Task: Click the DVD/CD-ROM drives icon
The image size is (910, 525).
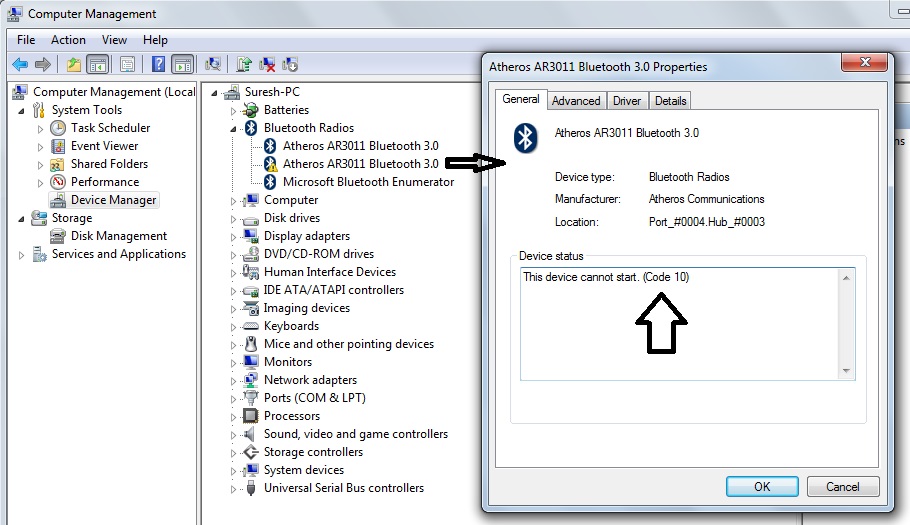Action: coord(251,254)
